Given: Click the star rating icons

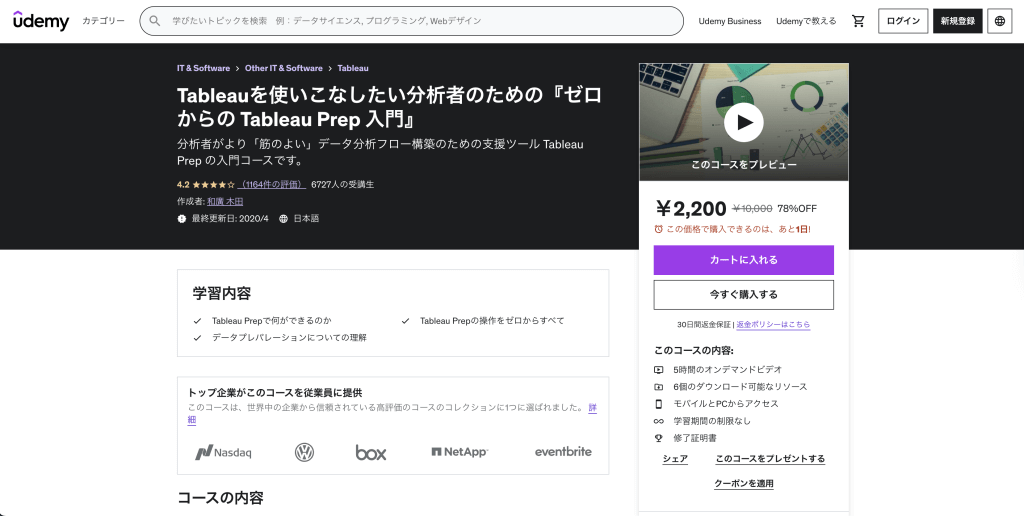Looking at the screenshot, I should [x=214, y=185].
